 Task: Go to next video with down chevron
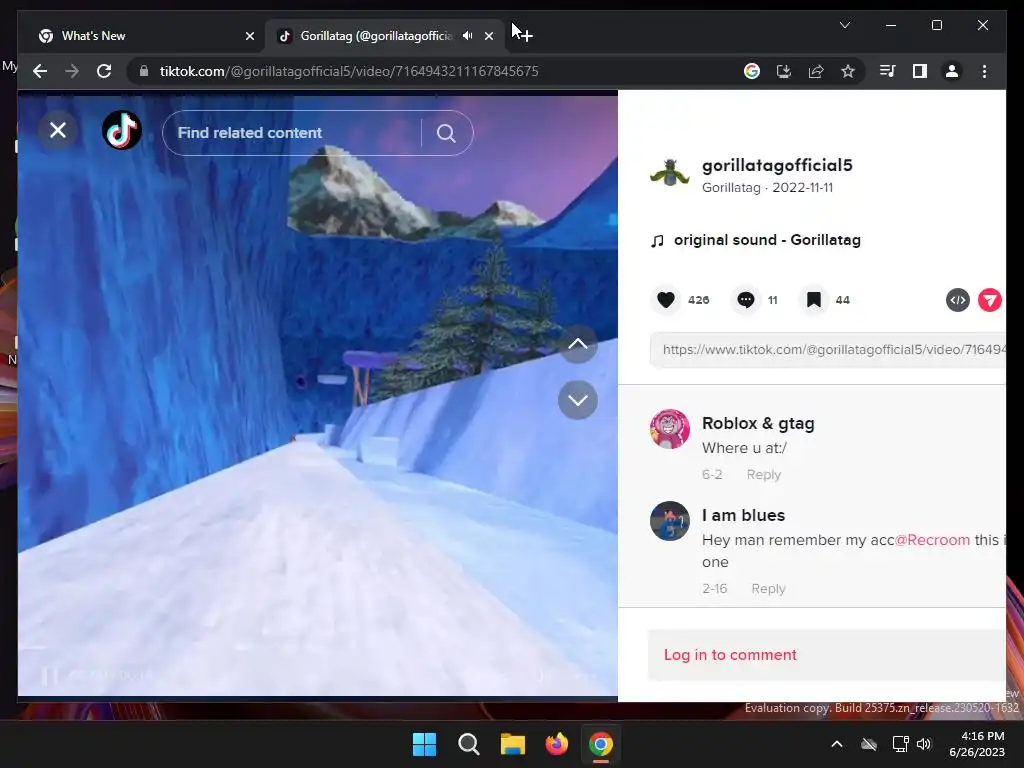pyautogui.click(x=578, y=400)
